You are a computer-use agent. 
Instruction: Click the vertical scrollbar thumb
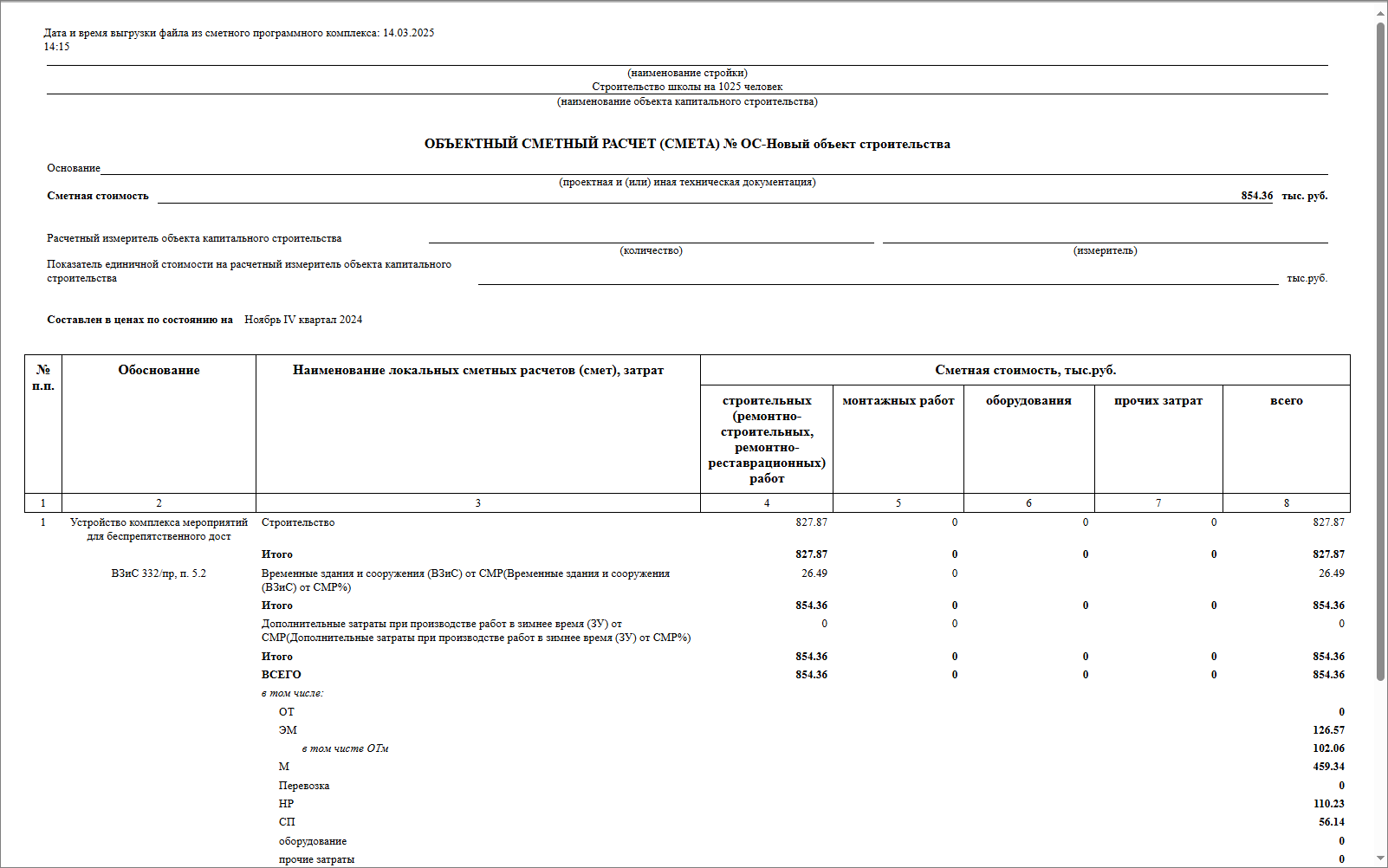pos(1380,347)
